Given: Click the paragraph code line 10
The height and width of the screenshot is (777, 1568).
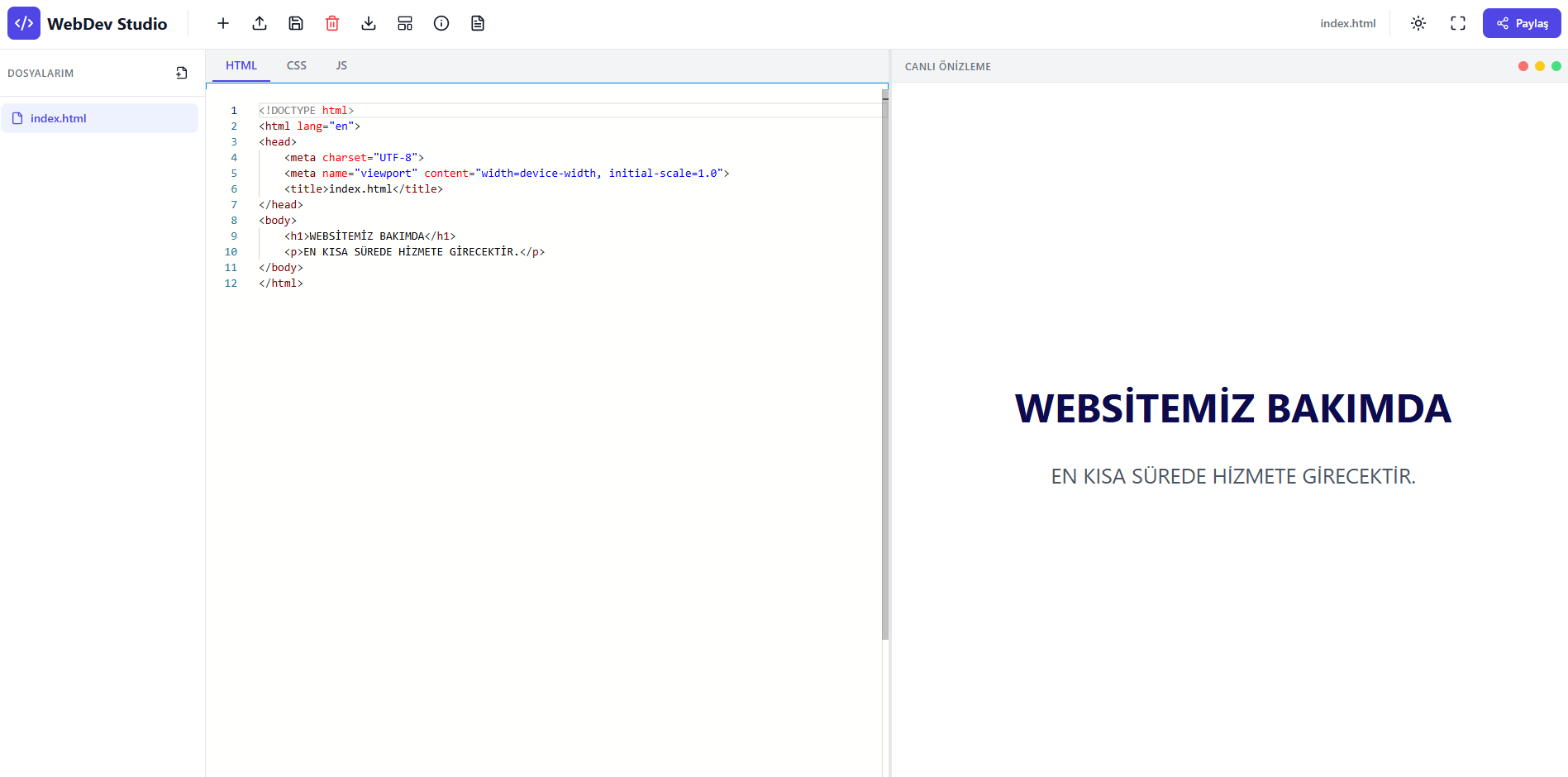Looking at the screenshot, I should pos(415,252).
